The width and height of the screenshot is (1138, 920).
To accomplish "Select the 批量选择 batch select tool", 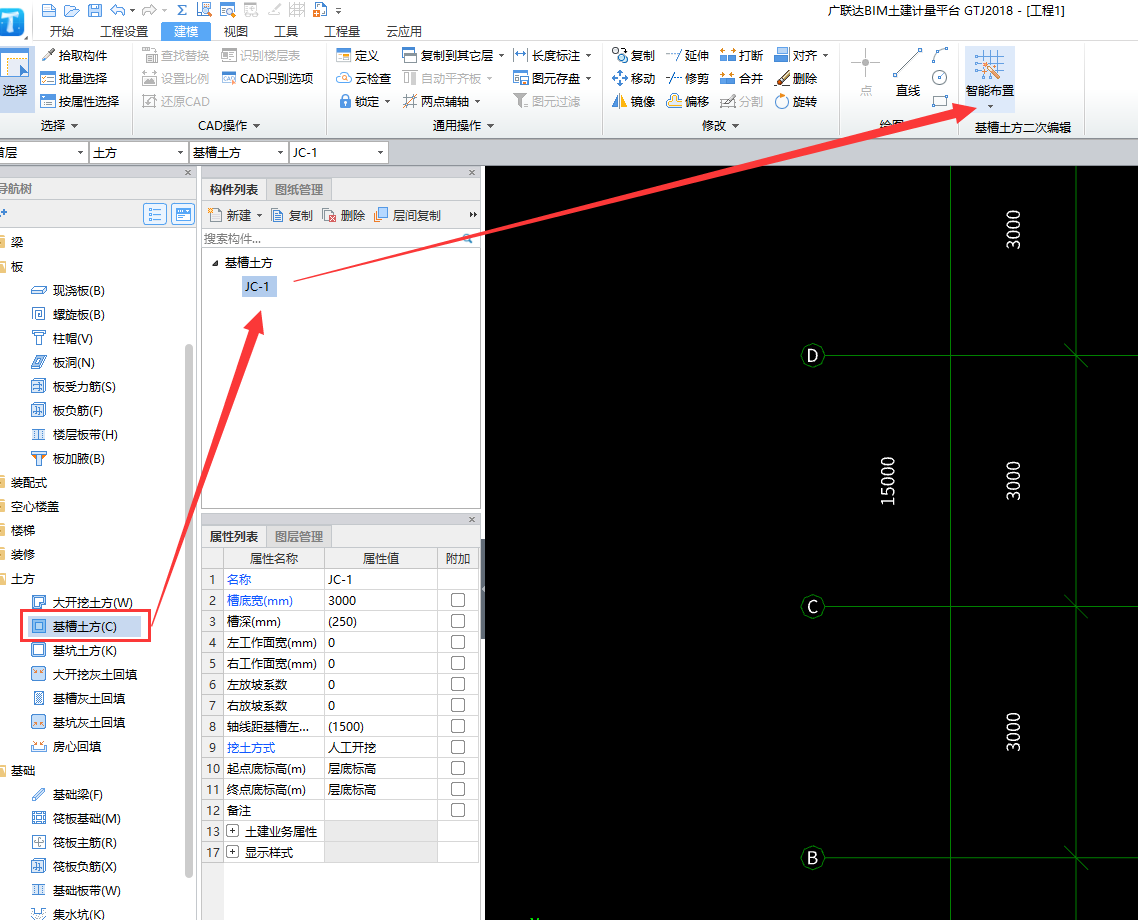I will pos(74,78).
